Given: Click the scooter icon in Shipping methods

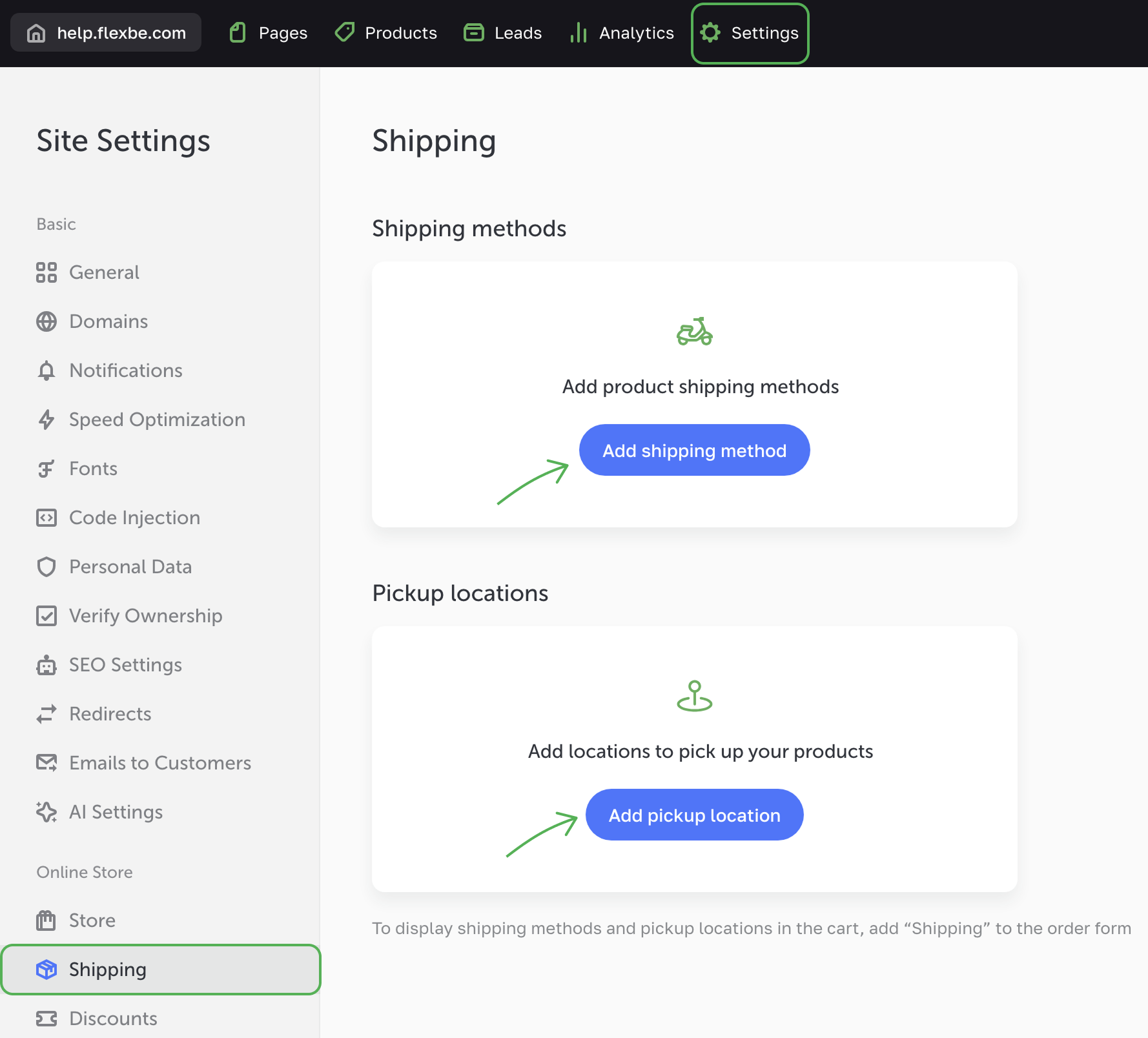Looking at the screenshot, I should [694, 332].
